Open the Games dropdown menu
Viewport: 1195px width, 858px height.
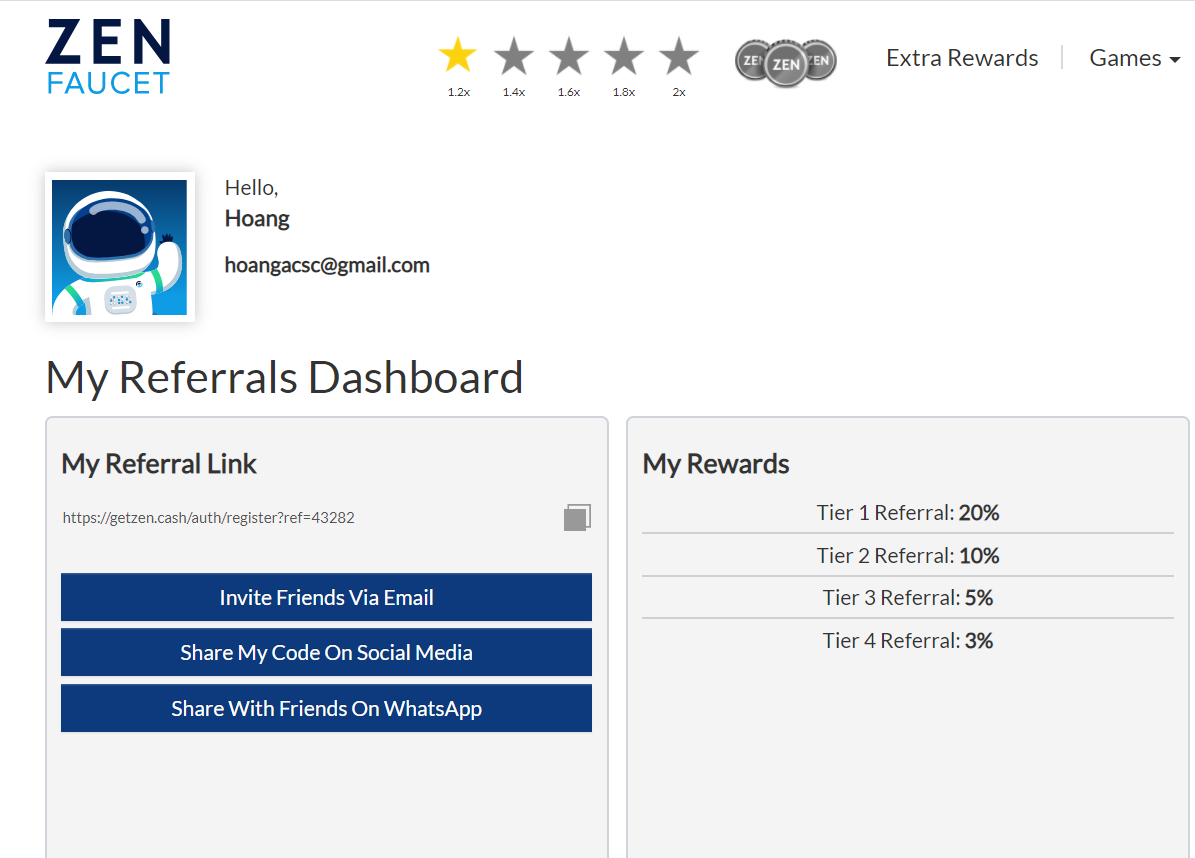click(1134, 58)
